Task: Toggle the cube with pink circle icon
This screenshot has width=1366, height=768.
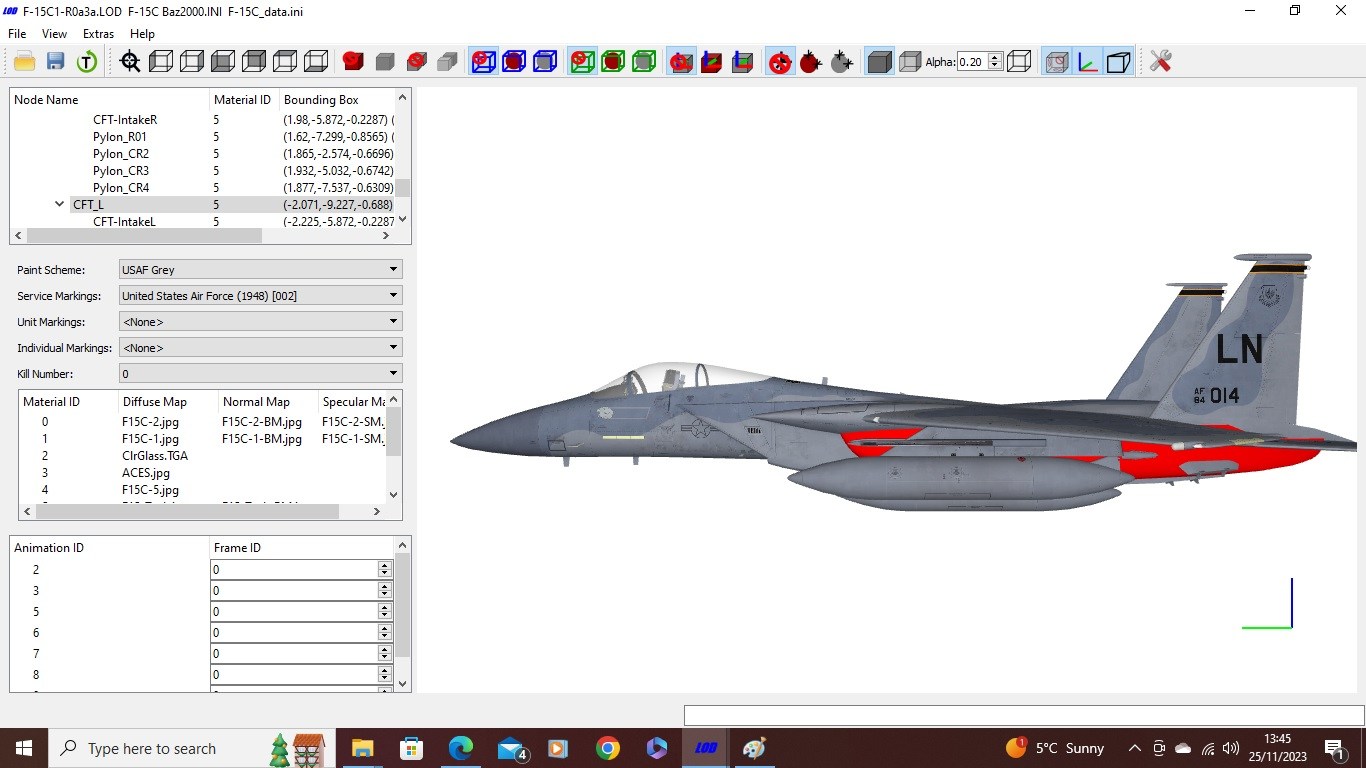Action: click(x=1057, y=62)
